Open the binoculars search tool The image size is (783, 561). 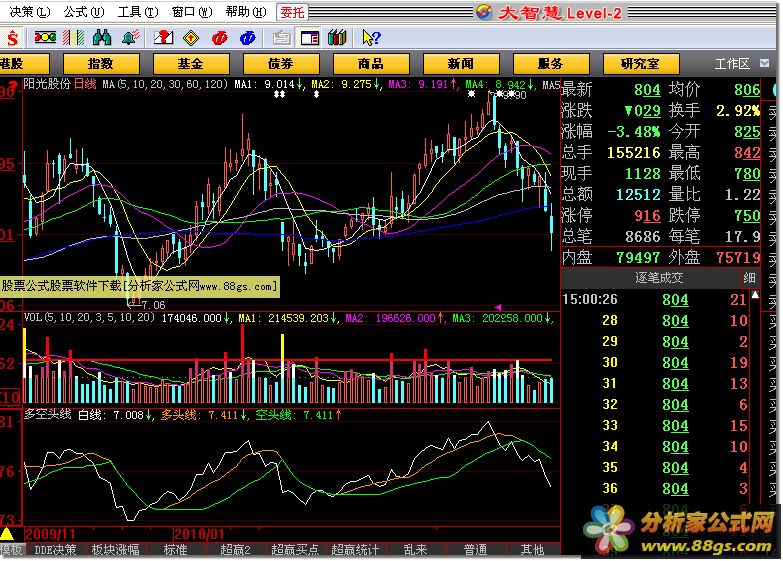pyautogui.click(x=102, y=37)
